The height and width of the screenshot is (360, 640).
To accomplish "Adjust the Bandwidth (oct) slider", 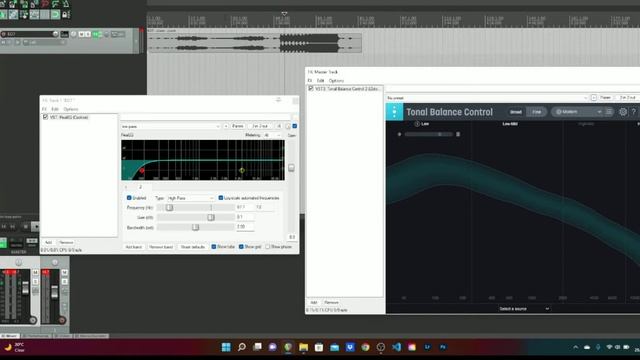I will click(x=196, y=227).
